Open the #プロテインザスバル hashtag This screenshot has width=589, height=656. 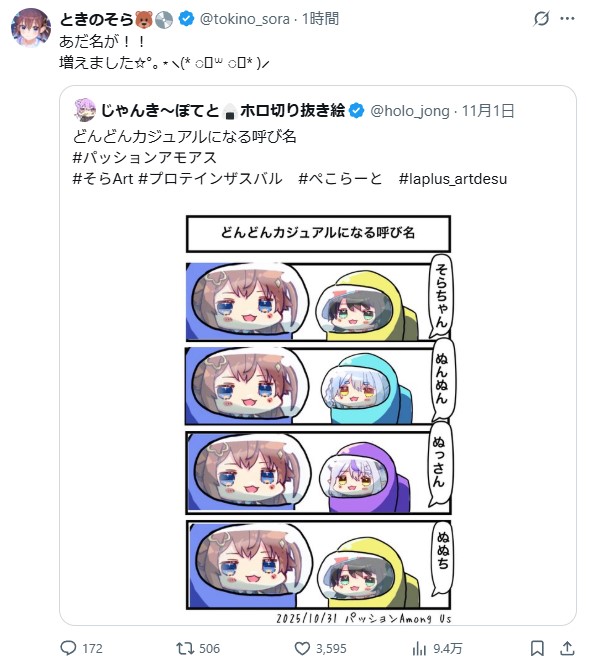210,179
